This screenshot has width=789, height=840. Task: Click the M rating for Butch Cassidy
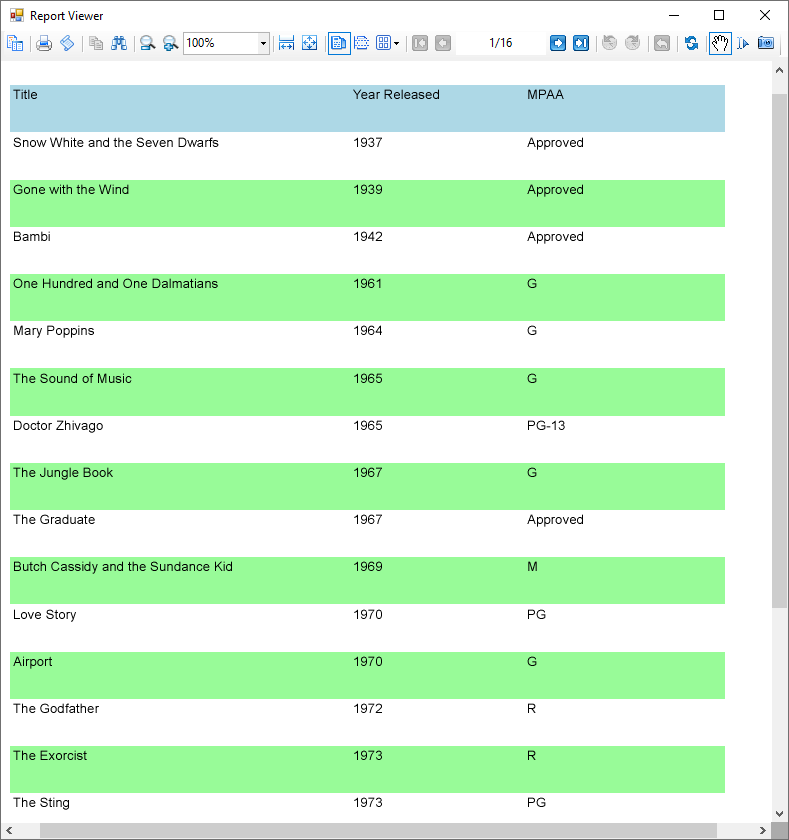[x=532, y=567]
